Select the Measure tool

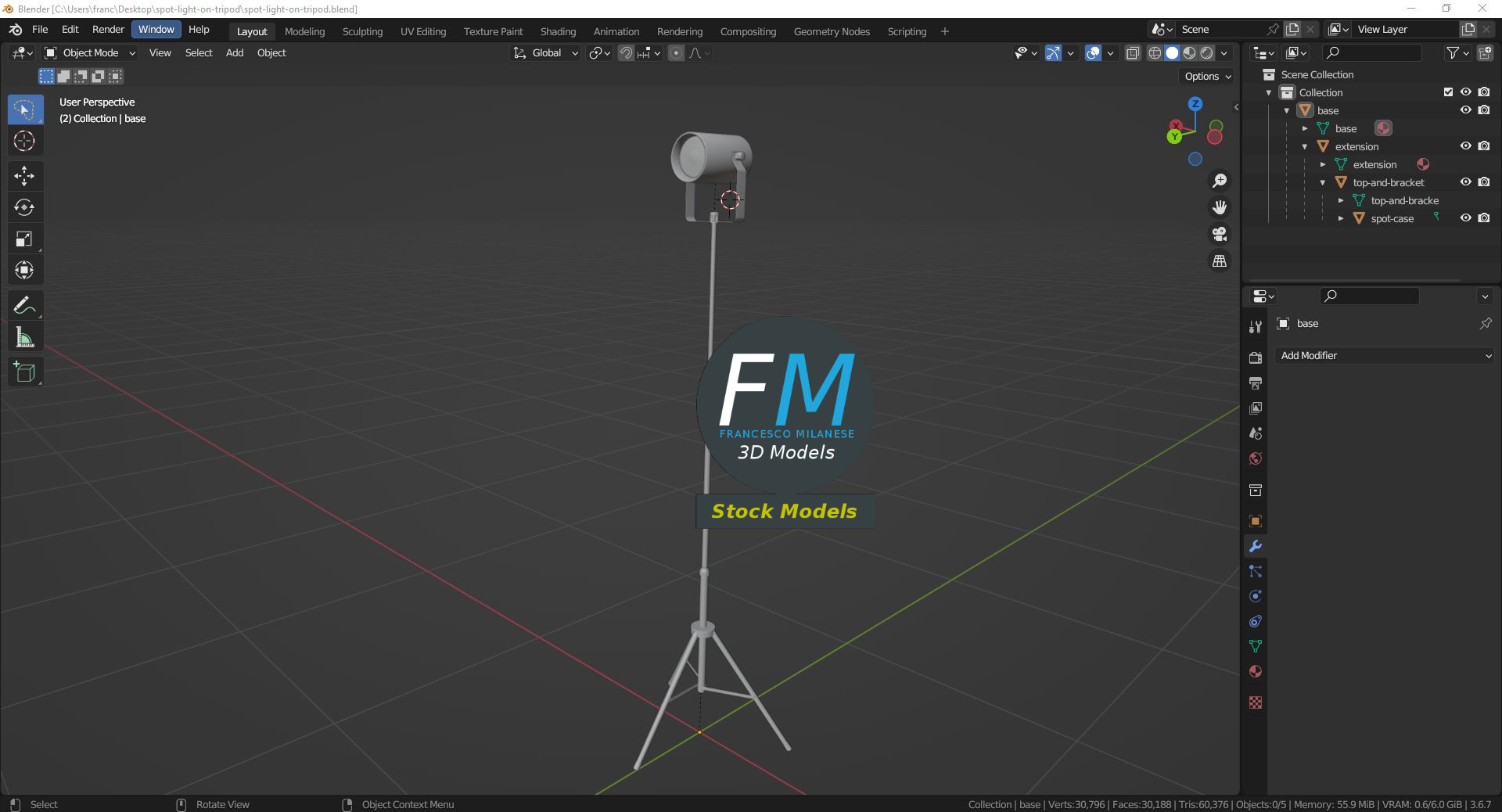tap(24, 337)
